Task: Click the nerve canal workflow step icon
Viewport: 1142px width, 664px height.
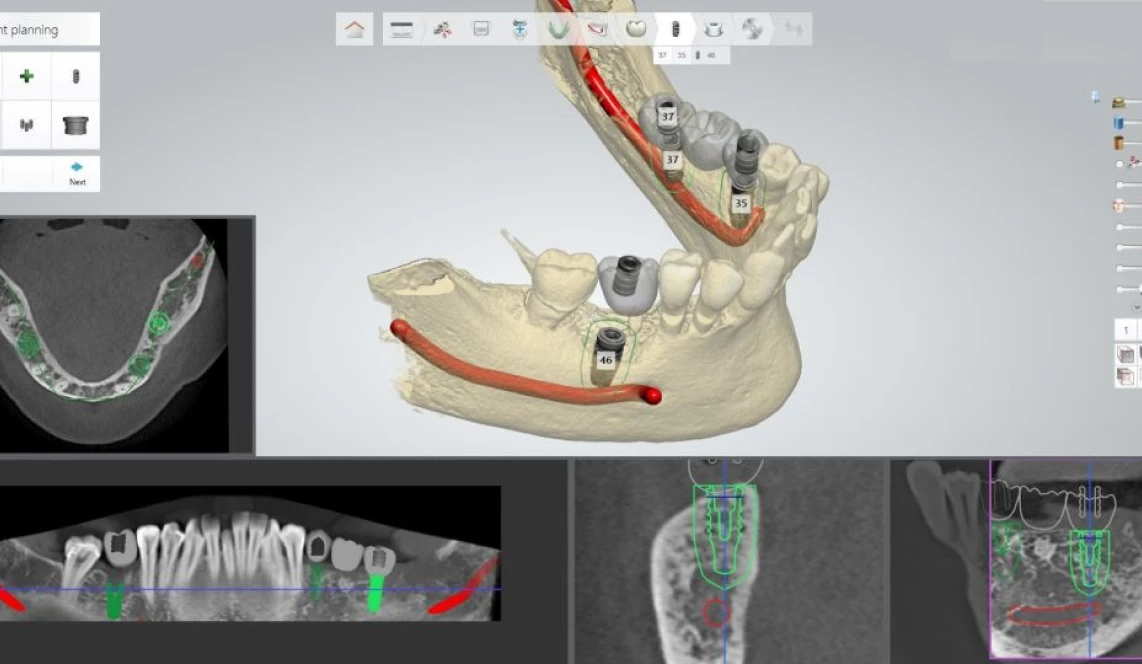Action: click(x=596, y=29)
